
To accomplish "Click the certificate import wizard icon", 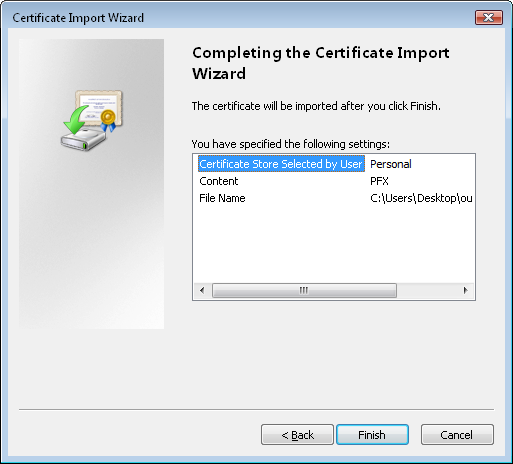I will [92, 121].
